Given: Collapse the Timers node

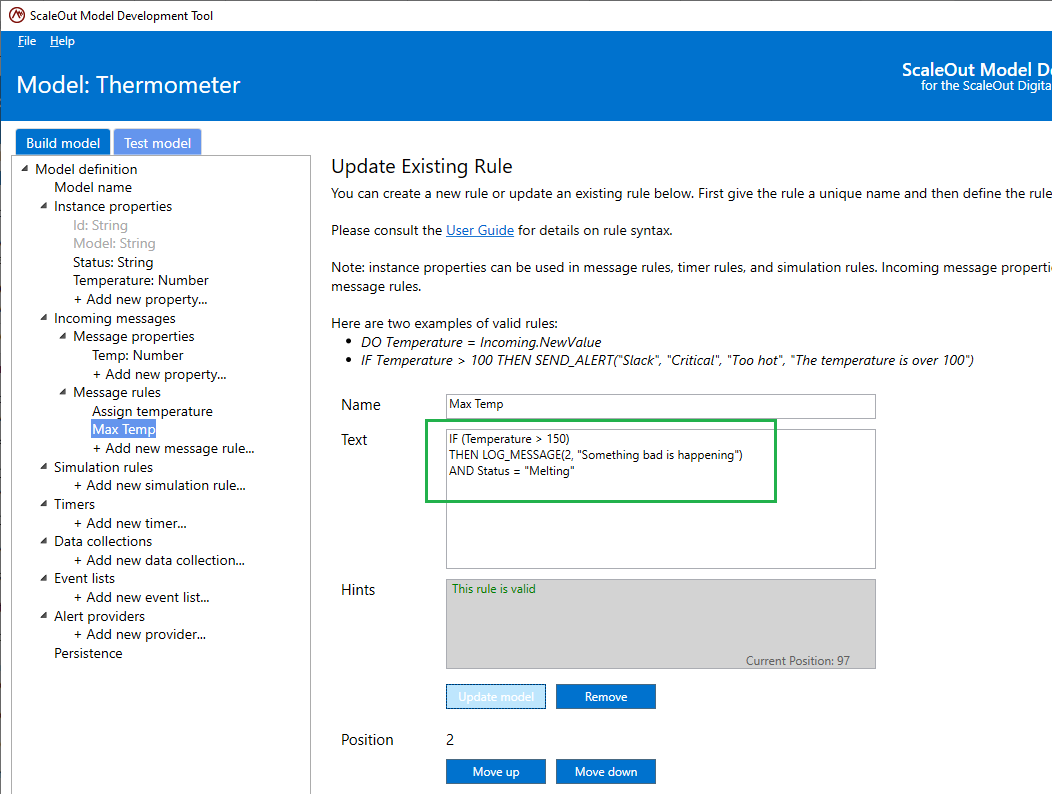Looking at the screenshot, I should tap(44, 503).
